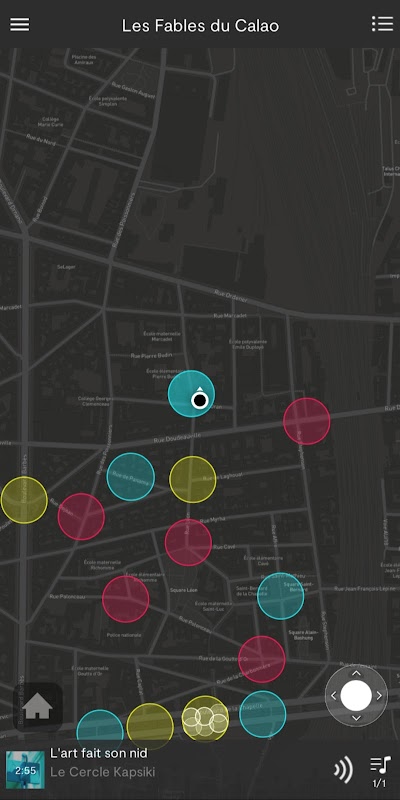Viewport: 400px width, 800px height.
Task: Select blue sound zone at current location
Action: point(191,394)
